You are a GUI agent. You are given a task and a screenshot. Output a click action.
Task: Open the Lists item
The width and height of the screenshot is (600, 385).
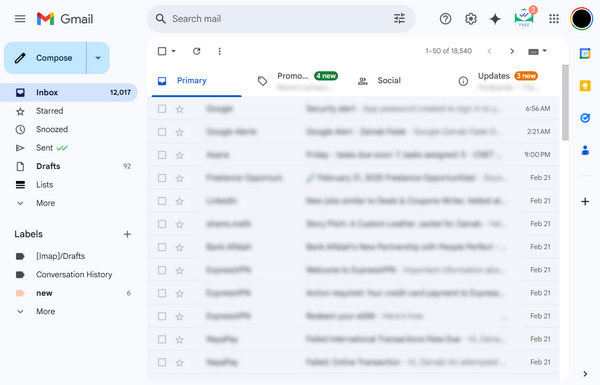click(x=69, y=185)
